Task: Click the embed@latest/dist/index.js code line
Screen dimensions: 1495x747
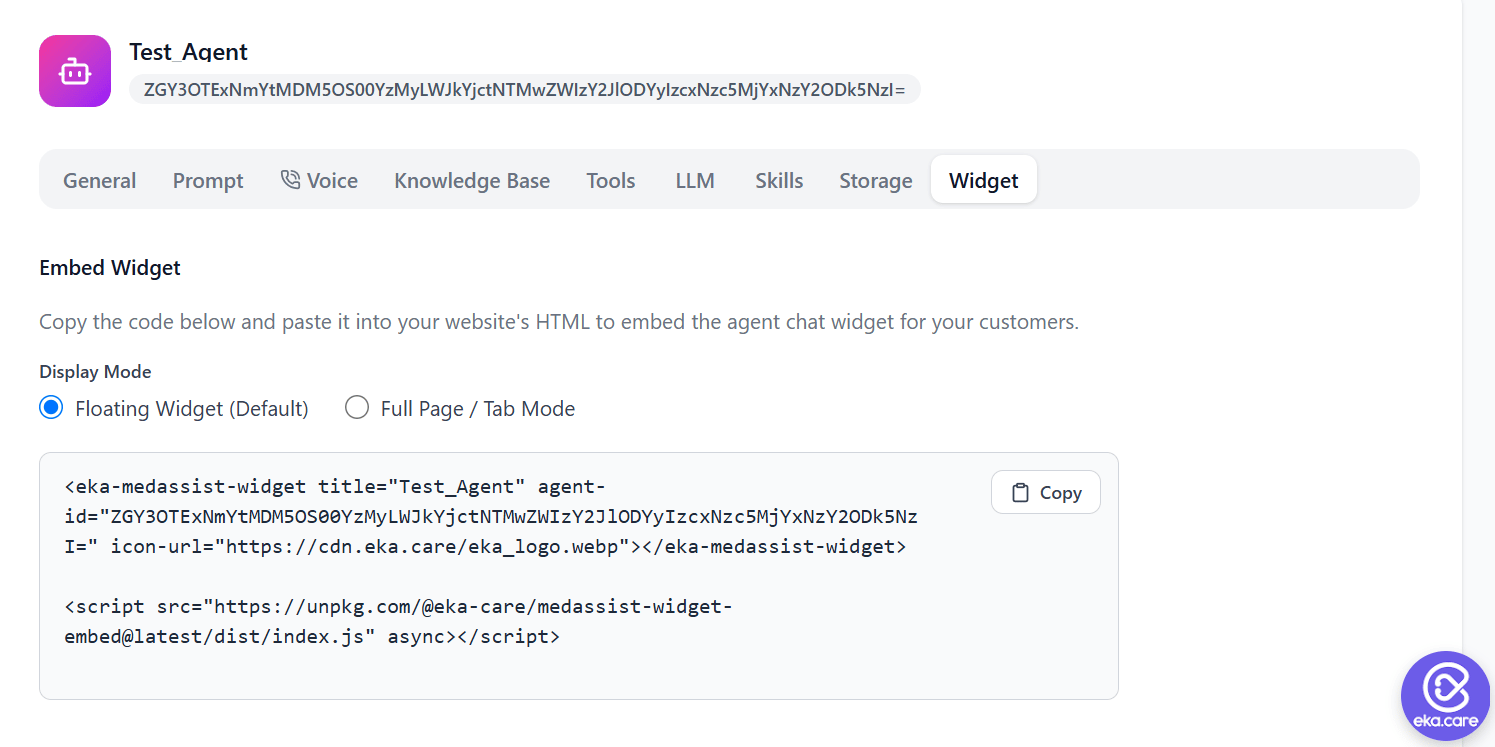Action: tap(312, 637)
